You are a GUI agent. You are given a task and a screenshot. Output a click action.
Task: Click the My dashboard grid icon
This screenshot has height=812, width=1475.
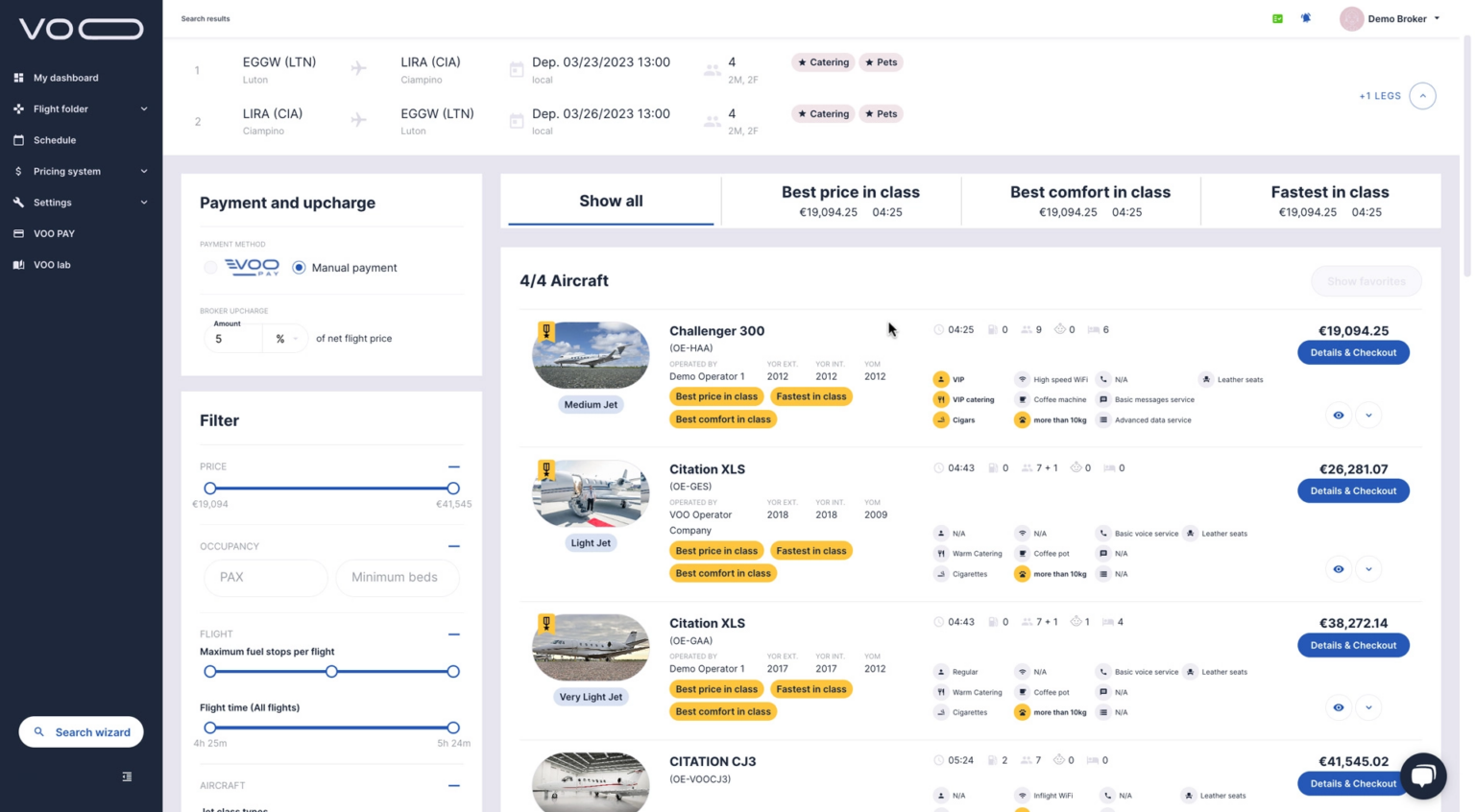tap(18, 78)
